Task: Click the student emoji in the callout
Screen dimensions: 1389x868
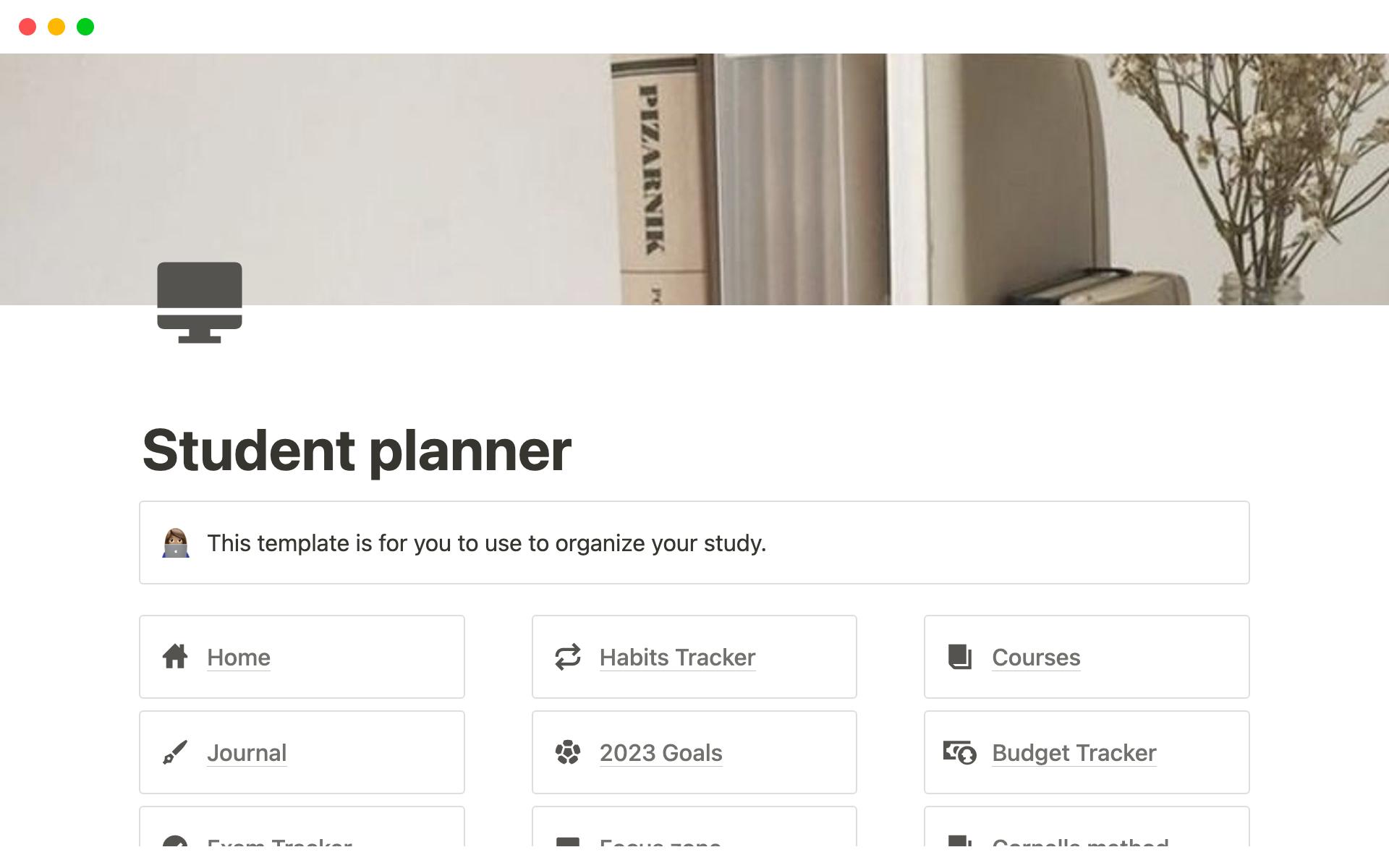Action: [x=176, y=542]
